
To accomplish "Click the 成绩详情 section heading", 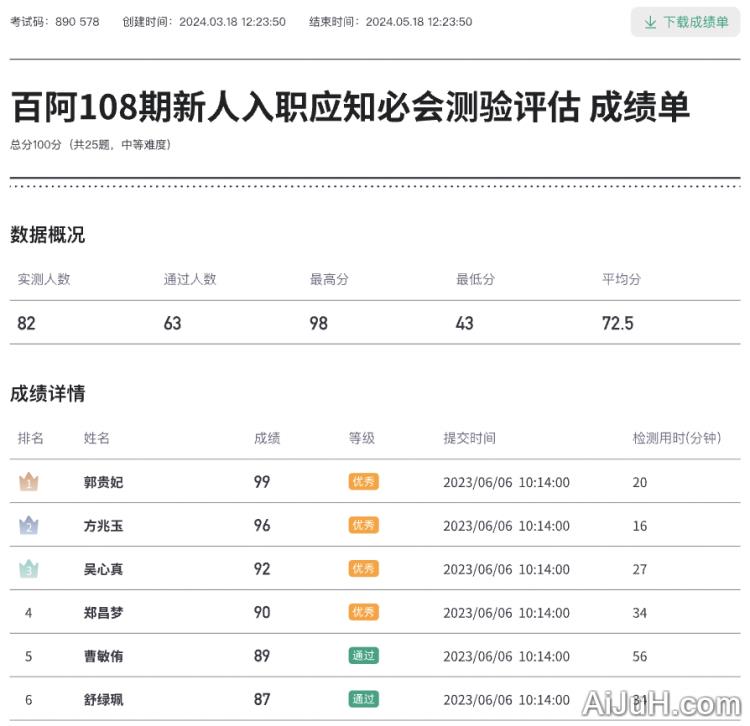I will point(47,394).
